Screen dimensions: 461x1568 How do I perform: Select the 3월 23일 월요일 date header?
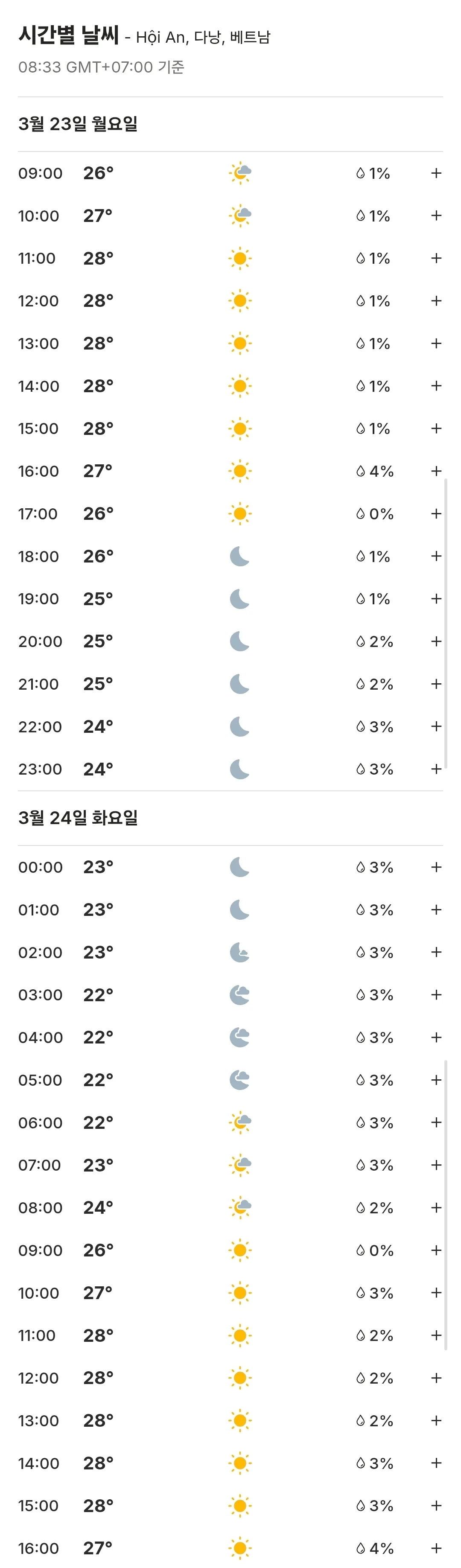point(78,124)
